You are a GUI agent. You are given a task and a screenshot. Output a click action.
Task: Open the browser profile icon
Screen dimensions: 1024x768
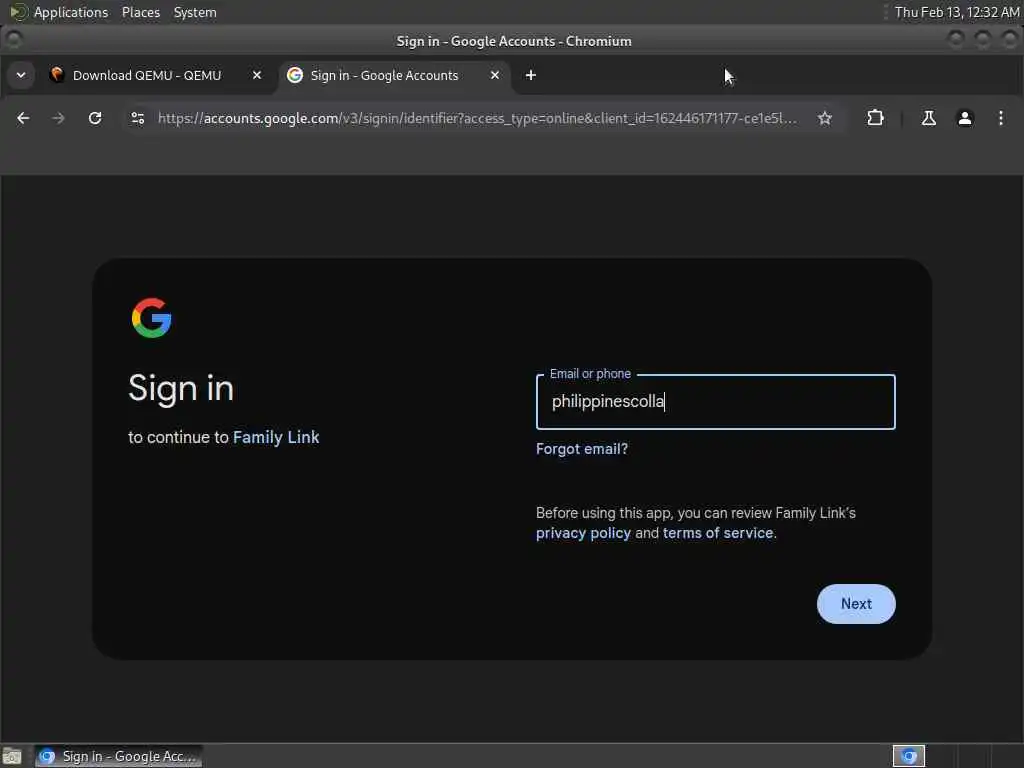tap(965, 118)
